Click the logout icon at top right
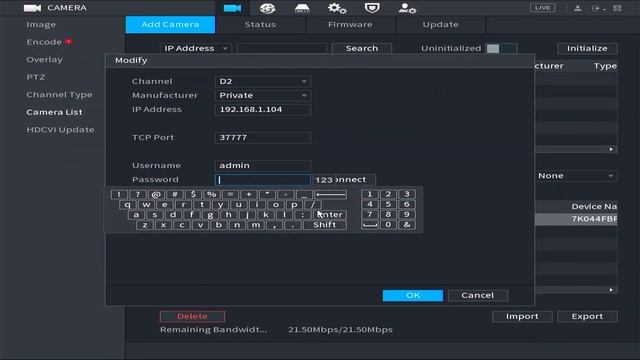The height and width of the screenshot is (360, 640). 598,8
